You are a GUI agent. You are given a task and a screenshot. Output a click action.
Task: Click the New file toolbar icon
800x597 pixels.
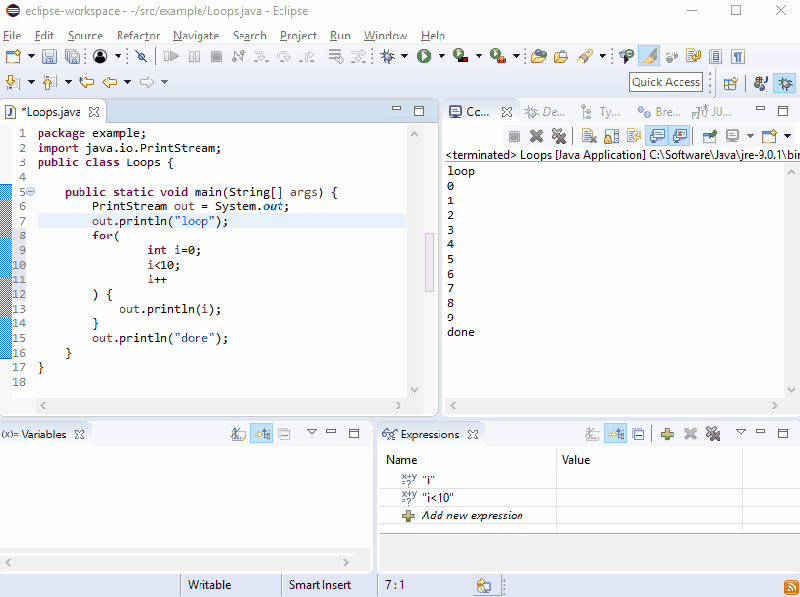click(13, 56)
